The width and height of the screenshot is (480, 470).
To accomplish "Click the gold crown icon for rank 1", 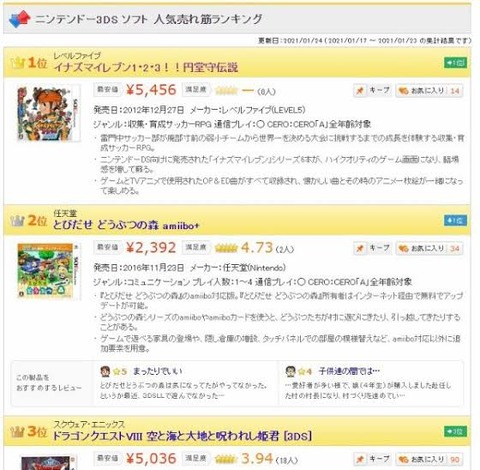I will click(x=18, y=63).
